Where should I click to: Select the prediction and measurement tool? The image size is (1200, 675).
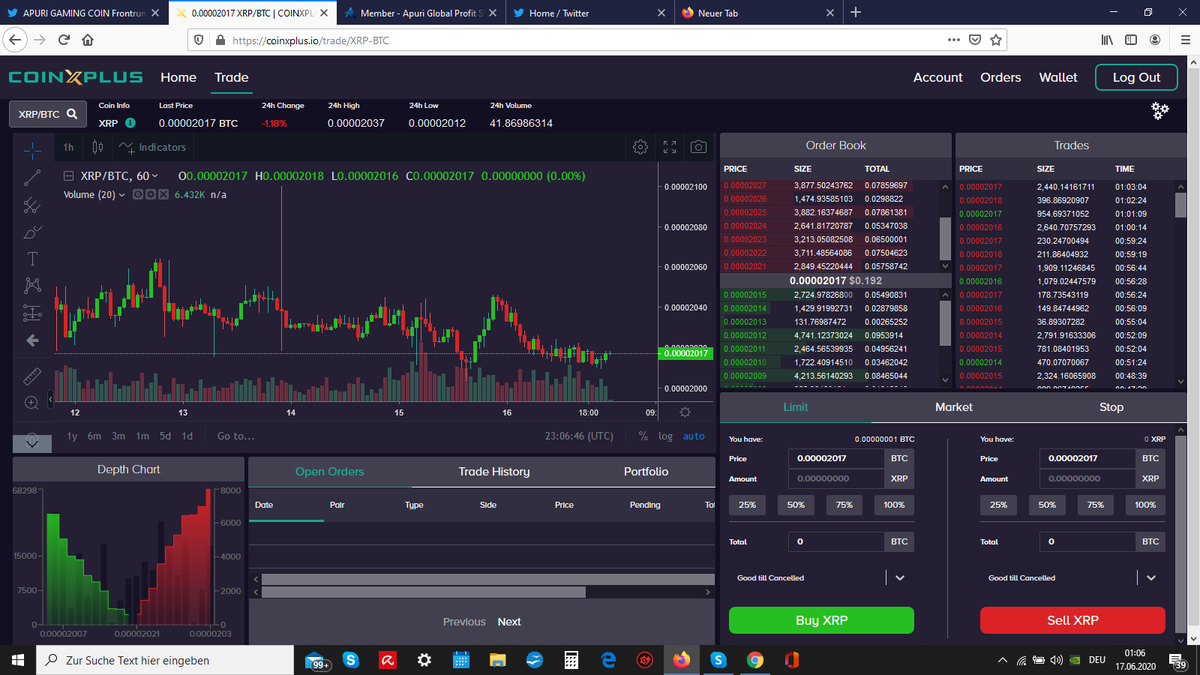click(x=32, y=313)
